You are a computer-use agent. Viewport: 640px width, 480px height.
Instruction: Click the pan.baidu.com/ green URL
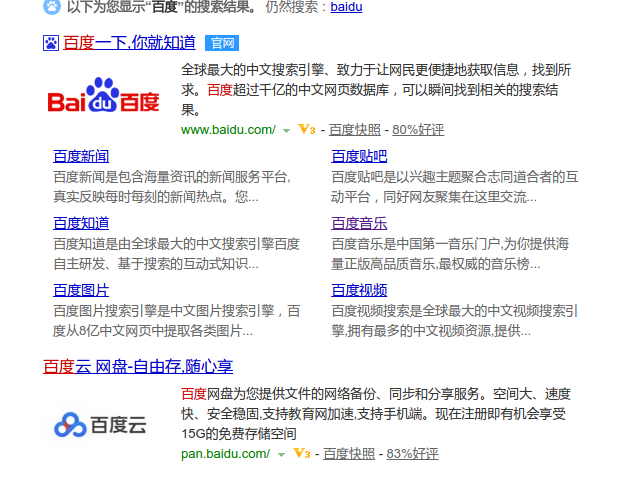point(225,454)
